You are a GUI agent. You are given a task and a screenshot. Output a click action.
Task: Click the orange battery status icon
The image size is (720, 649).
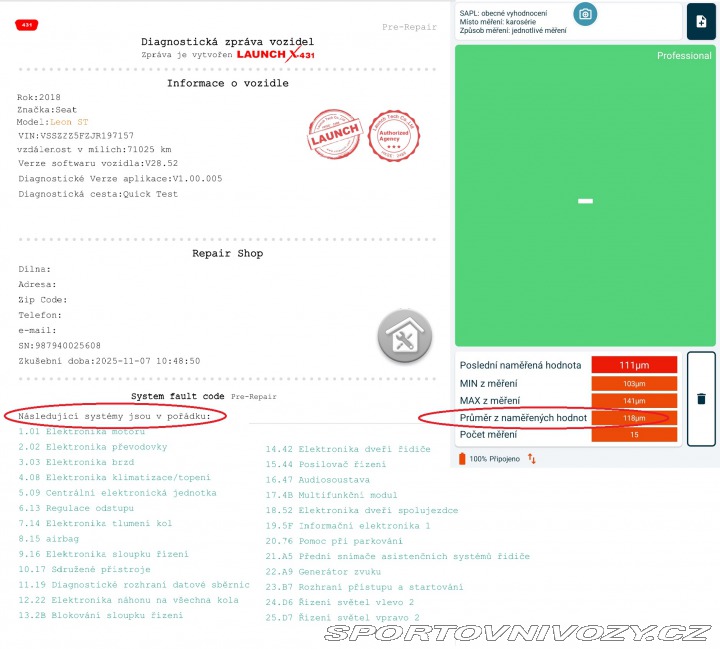461,458
